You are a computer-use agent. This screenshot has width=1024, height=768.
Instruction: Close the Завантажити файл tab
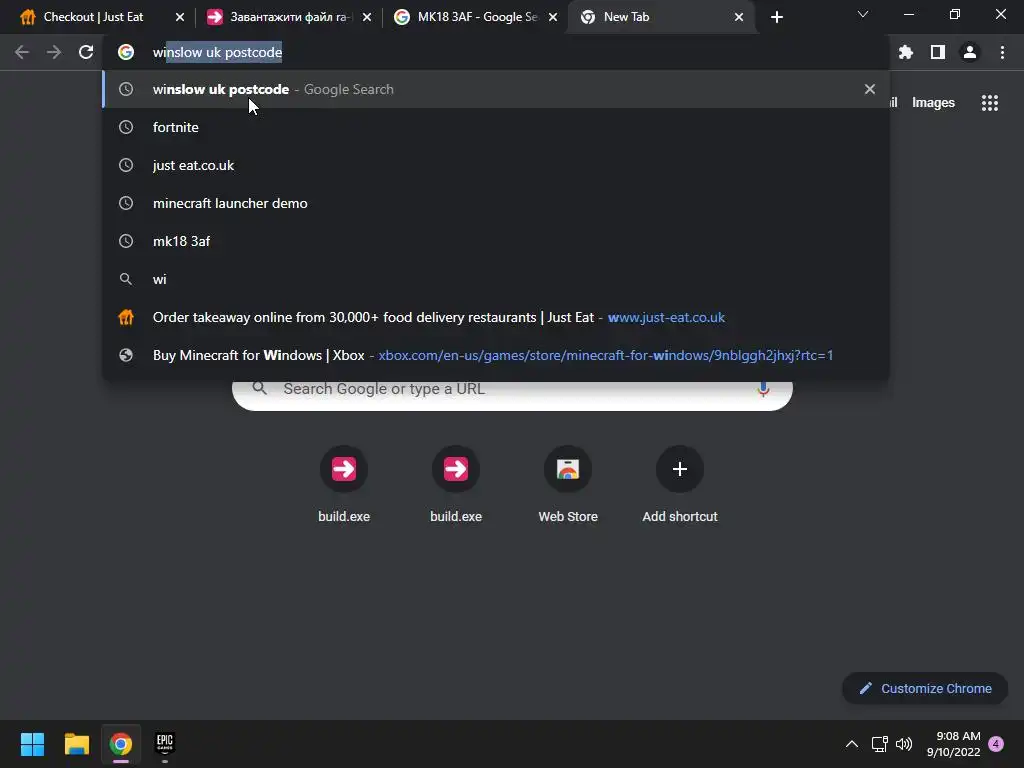367,17
